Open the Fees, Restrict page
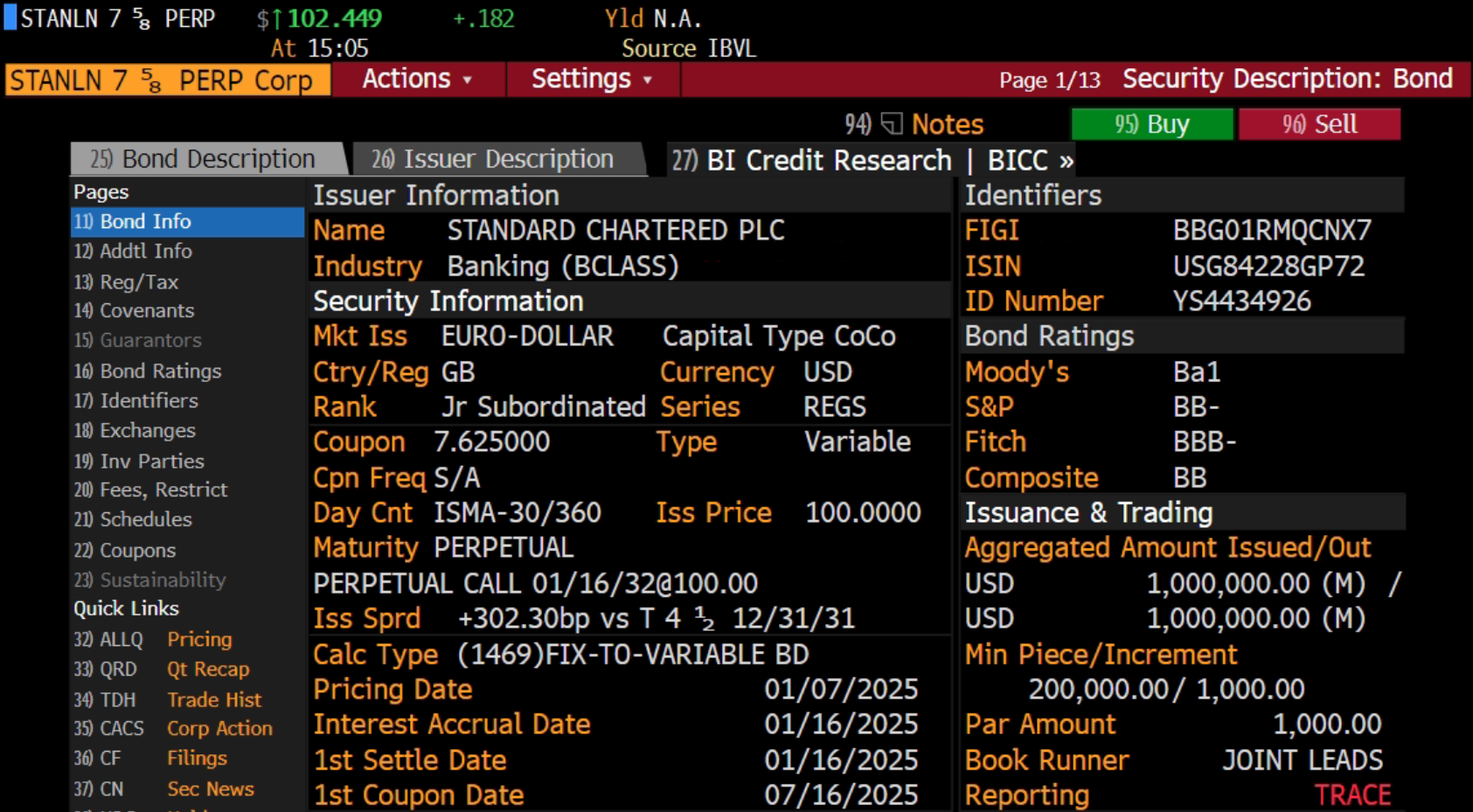Image resolution: width=1473 pixels, height=812 pixels. pyautogui.click(x=150, y=489)
